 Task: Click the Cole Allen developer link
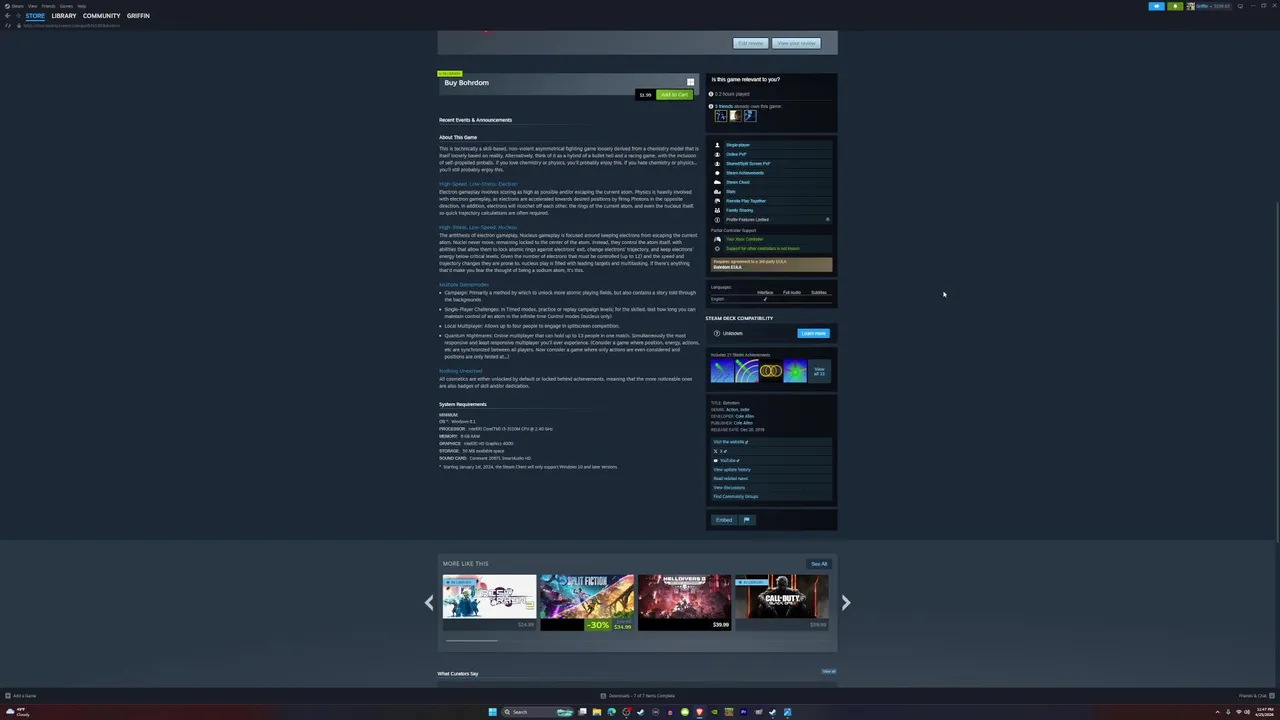[745, 416]
